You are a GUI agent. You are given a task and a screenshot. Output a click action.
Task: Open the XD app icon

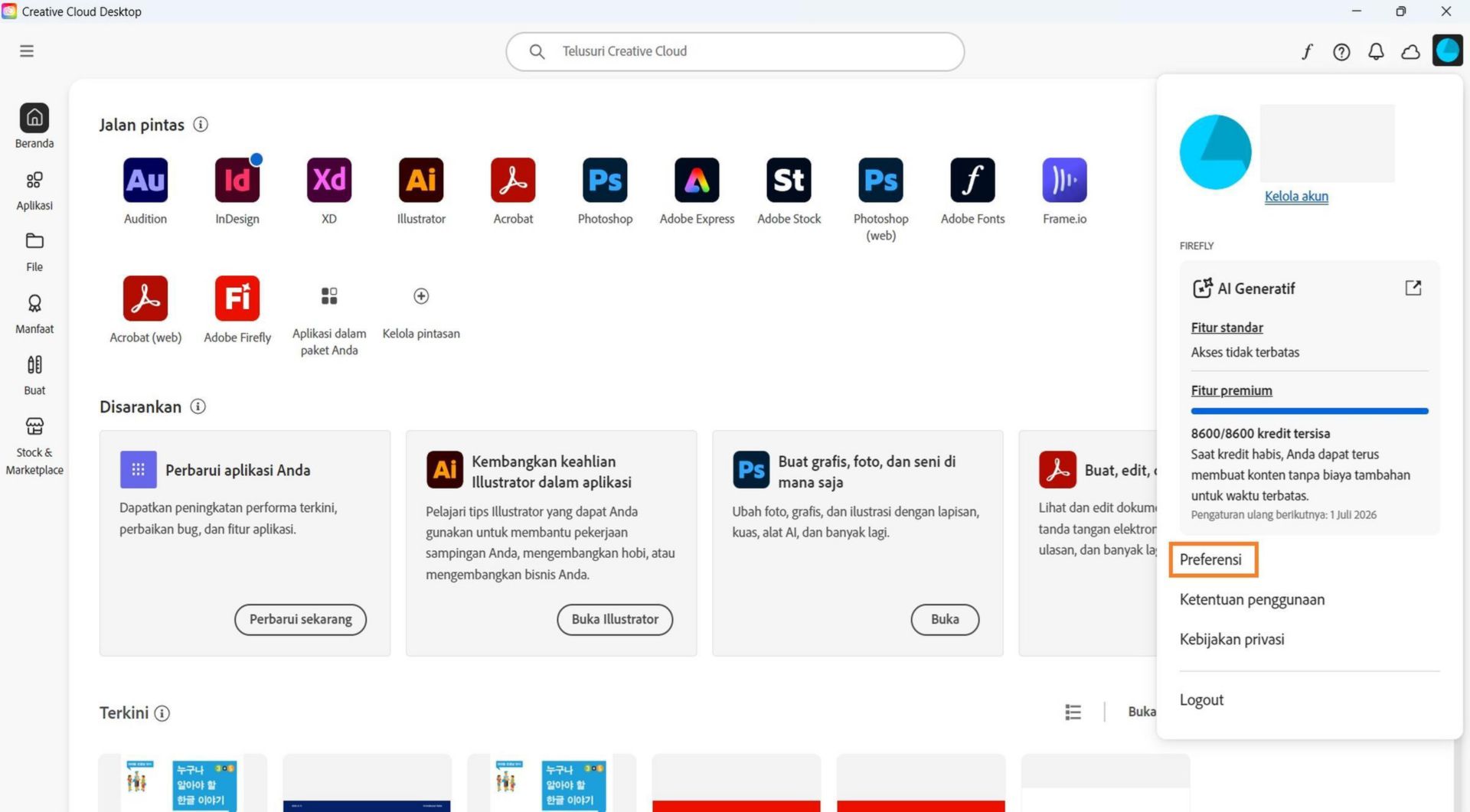329,180
